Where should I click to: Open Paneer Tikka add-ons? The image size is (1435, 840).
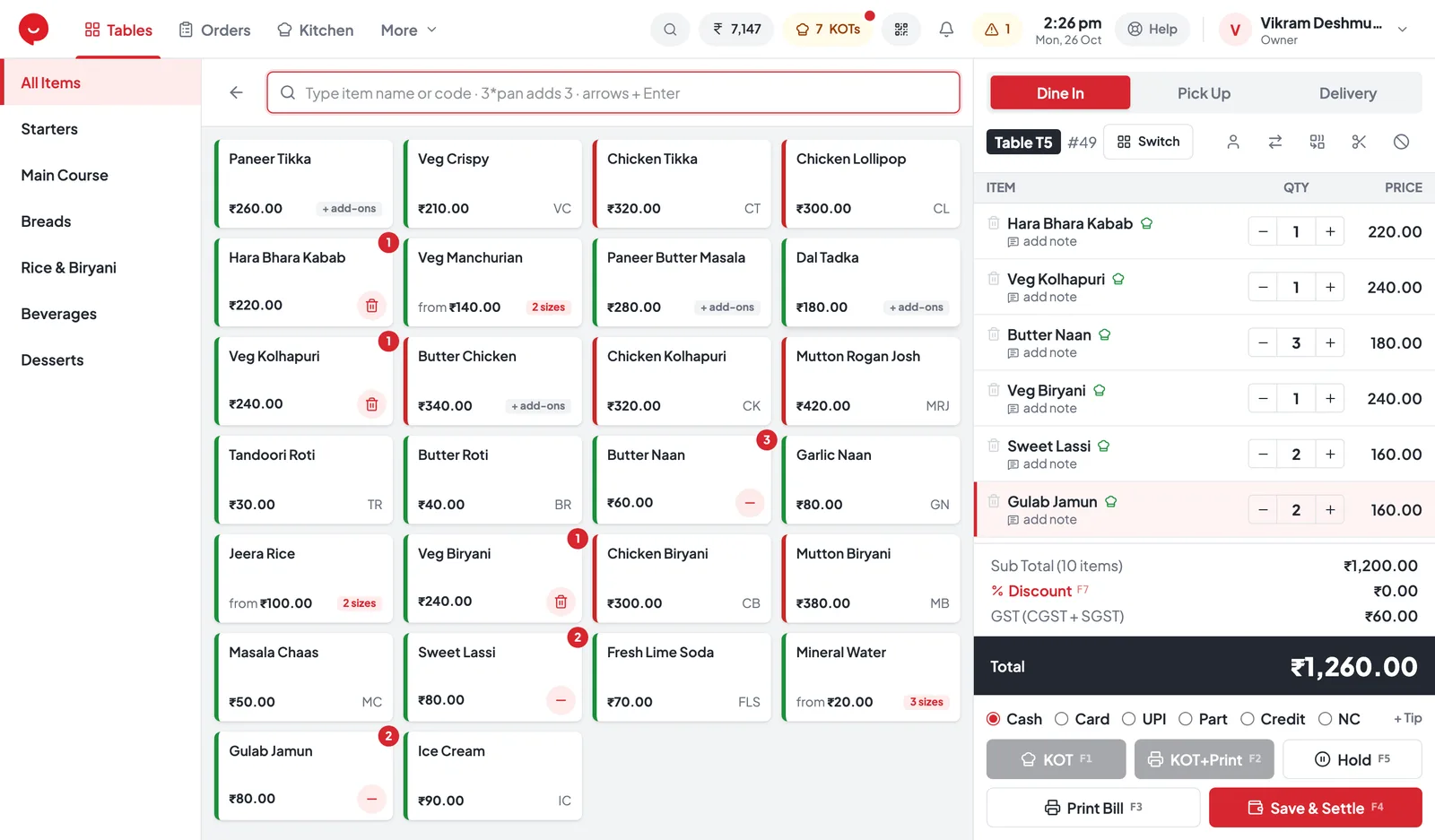pyautogui.click(x=350, y=209)
